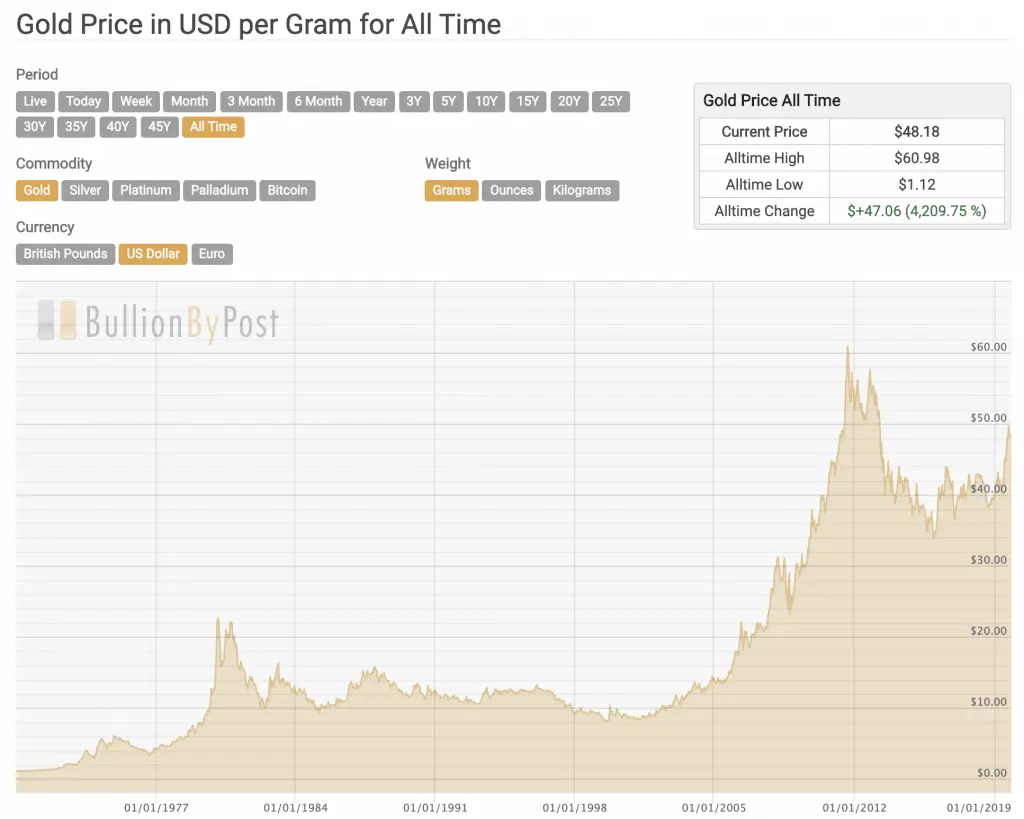
Task: Switch currency to British Pounds
Action: [x=65, y=254]
